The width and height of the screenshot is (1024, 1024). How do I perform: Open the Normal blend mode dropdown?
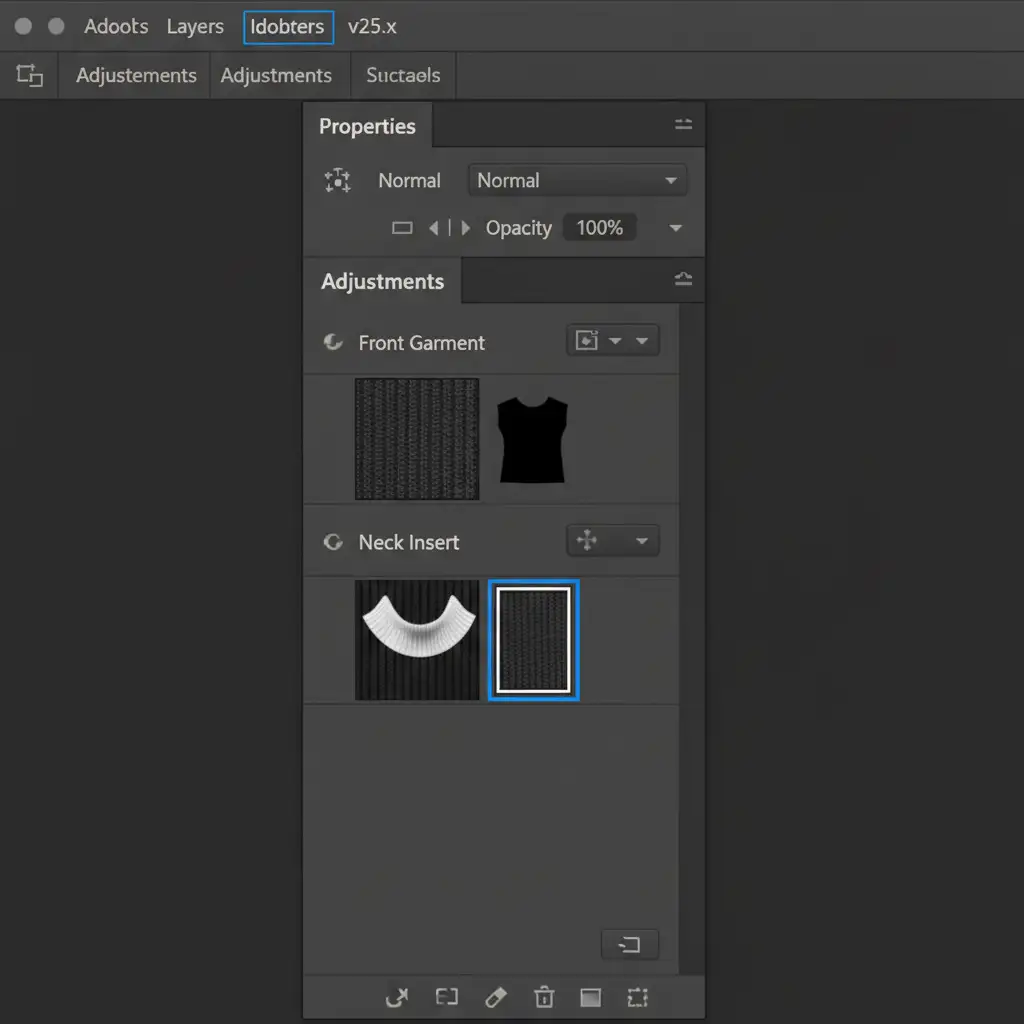(577, 181)
